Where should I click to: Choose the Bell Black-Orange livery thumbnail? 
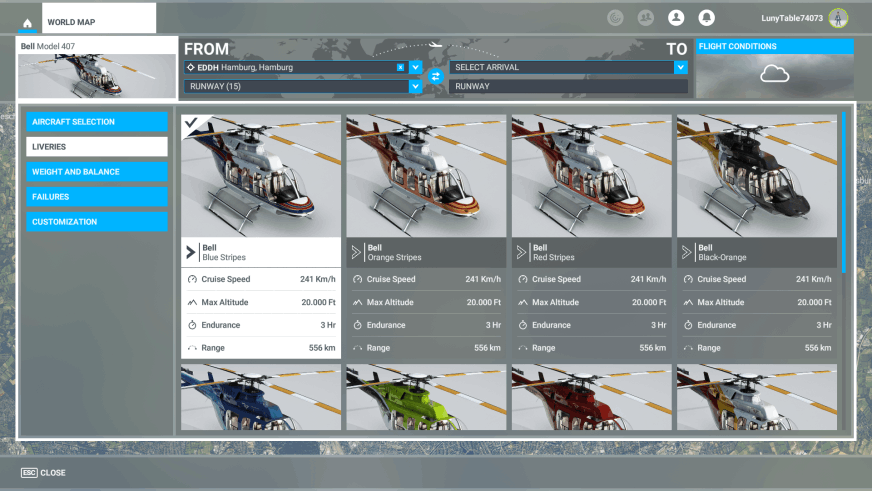[x=756, y=176]
